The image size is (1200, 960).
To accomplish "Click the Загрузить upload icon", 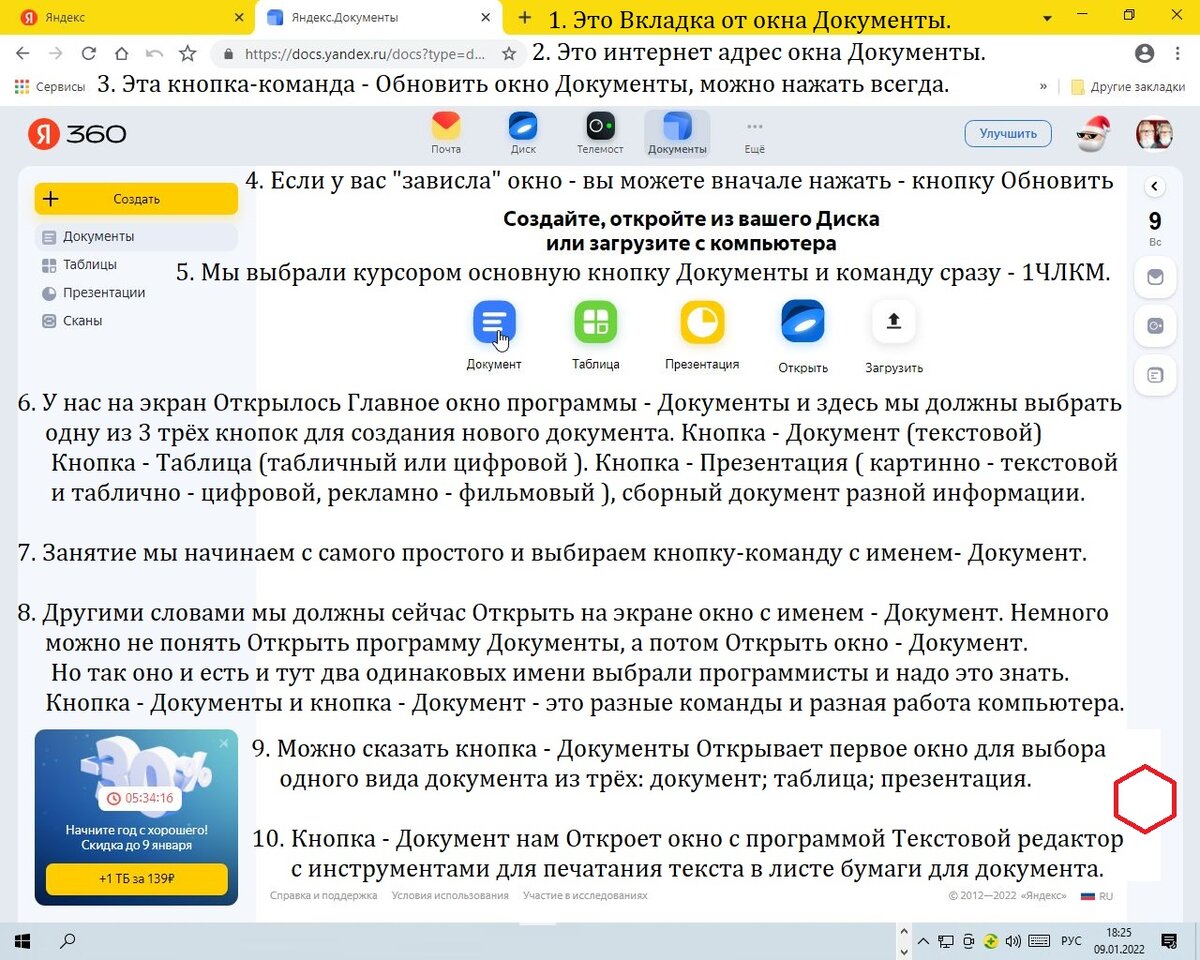I will 893,322.
